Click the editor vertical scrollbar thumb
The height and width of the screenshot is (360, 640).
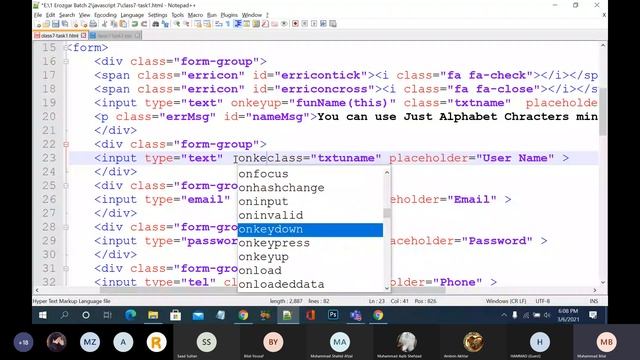pyautogui.click(x=603, y=112)
